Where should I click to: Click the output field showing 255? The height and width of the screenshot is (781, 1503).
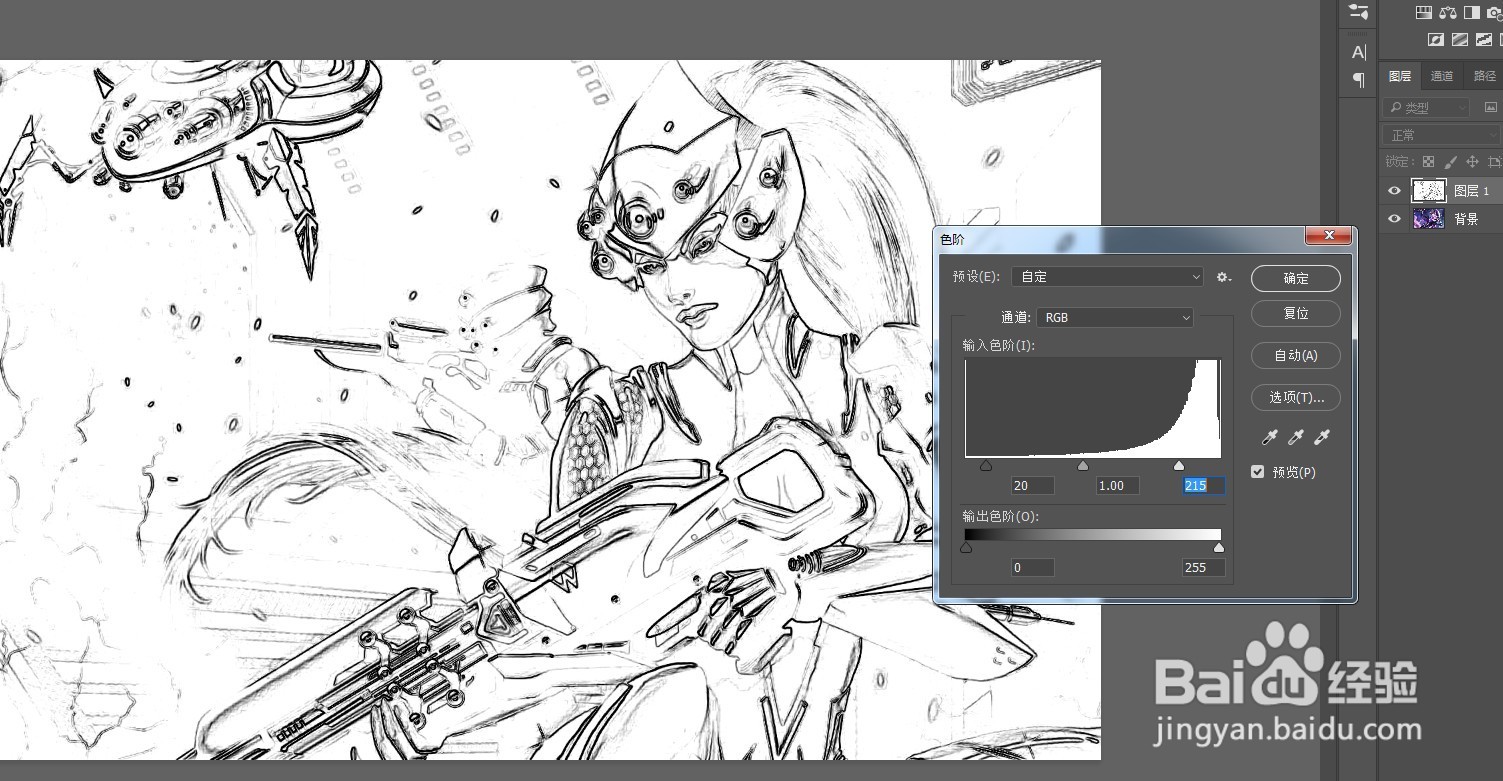tap(1203, 567)
